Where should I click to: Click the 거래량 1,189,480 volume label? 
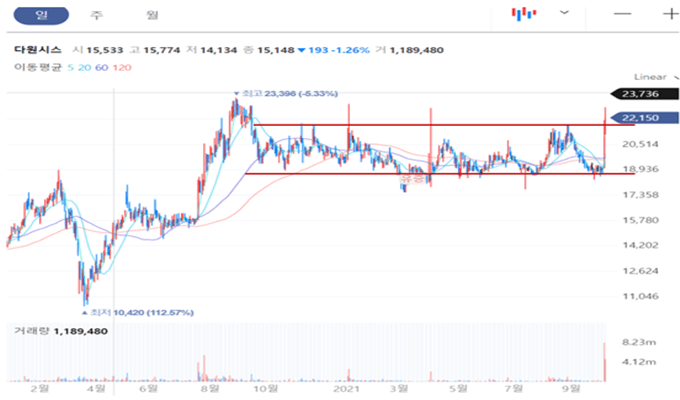[x=61, y=331]
